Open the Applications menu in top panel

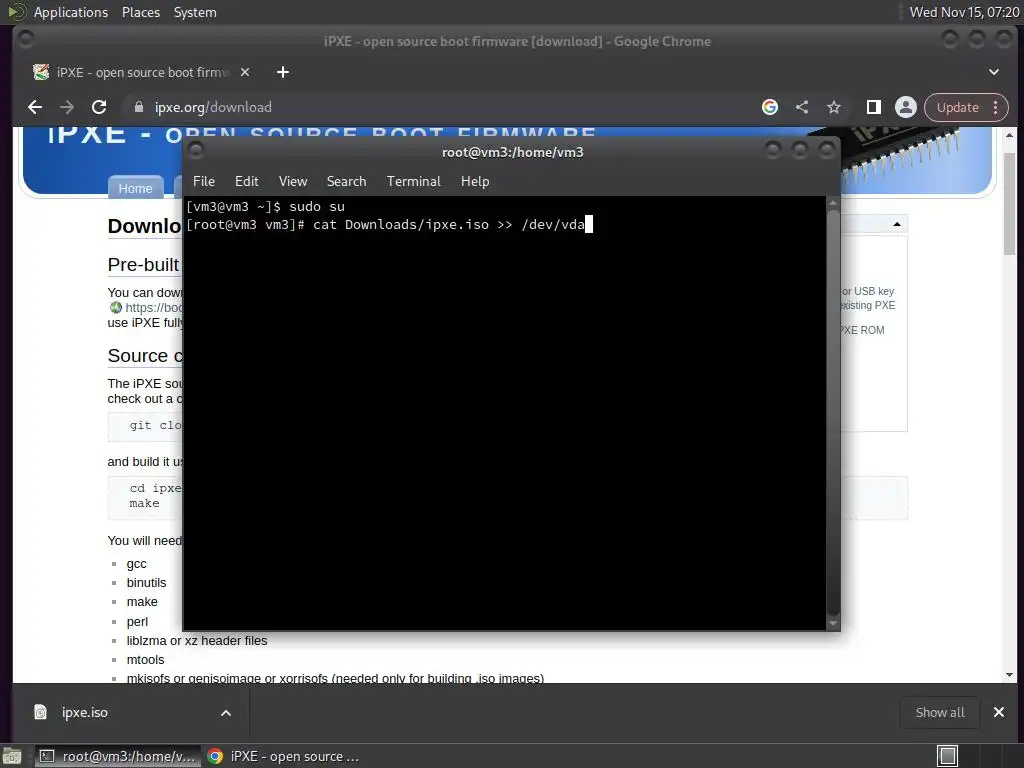(71, 12)
